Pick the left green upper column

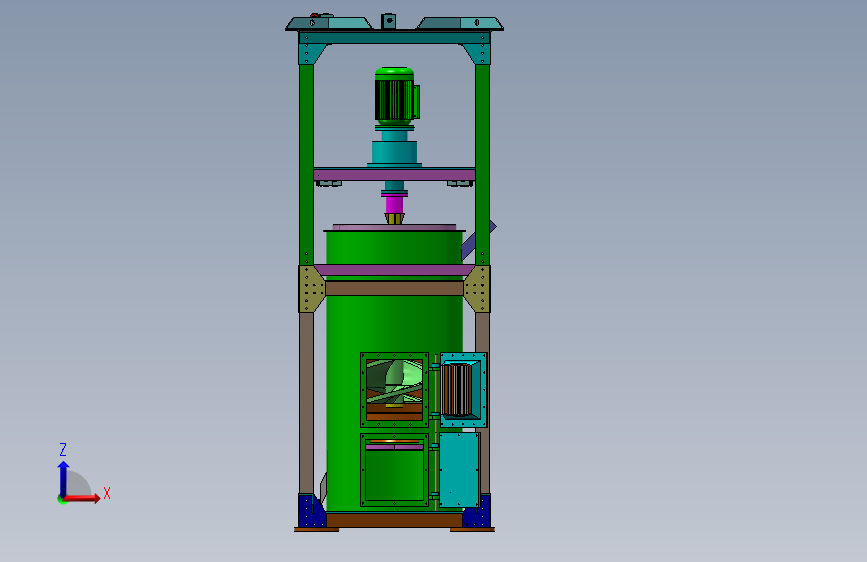[306, 165]
